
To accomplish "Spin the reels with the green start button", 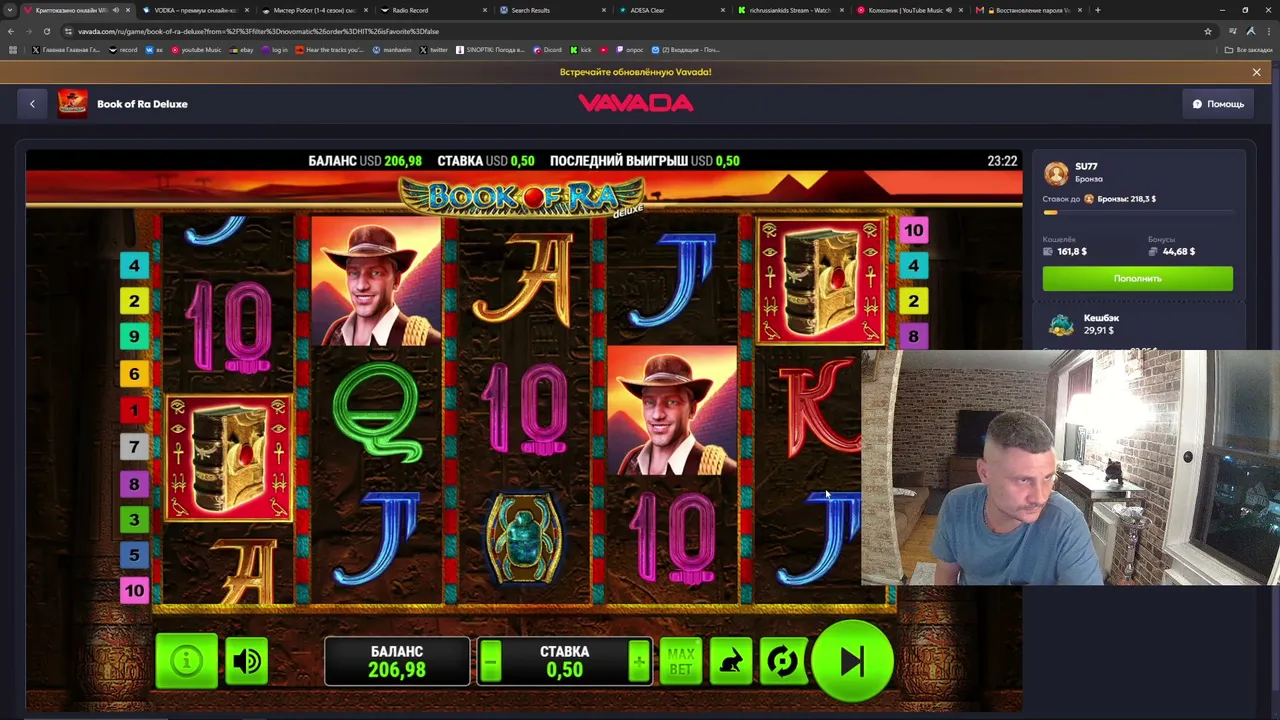I will click(x=853, y=661).
